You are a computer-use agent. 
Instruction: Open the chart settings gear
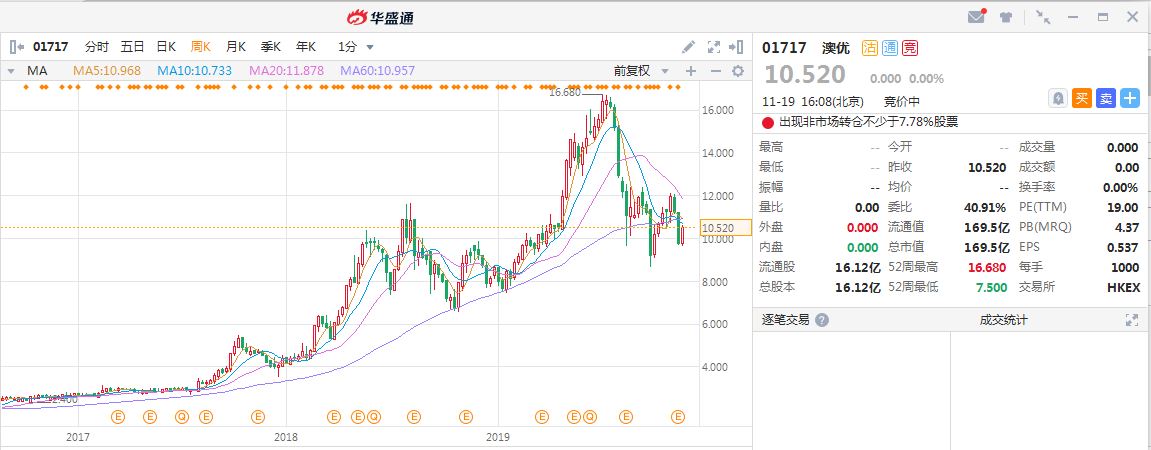(738, 71)
